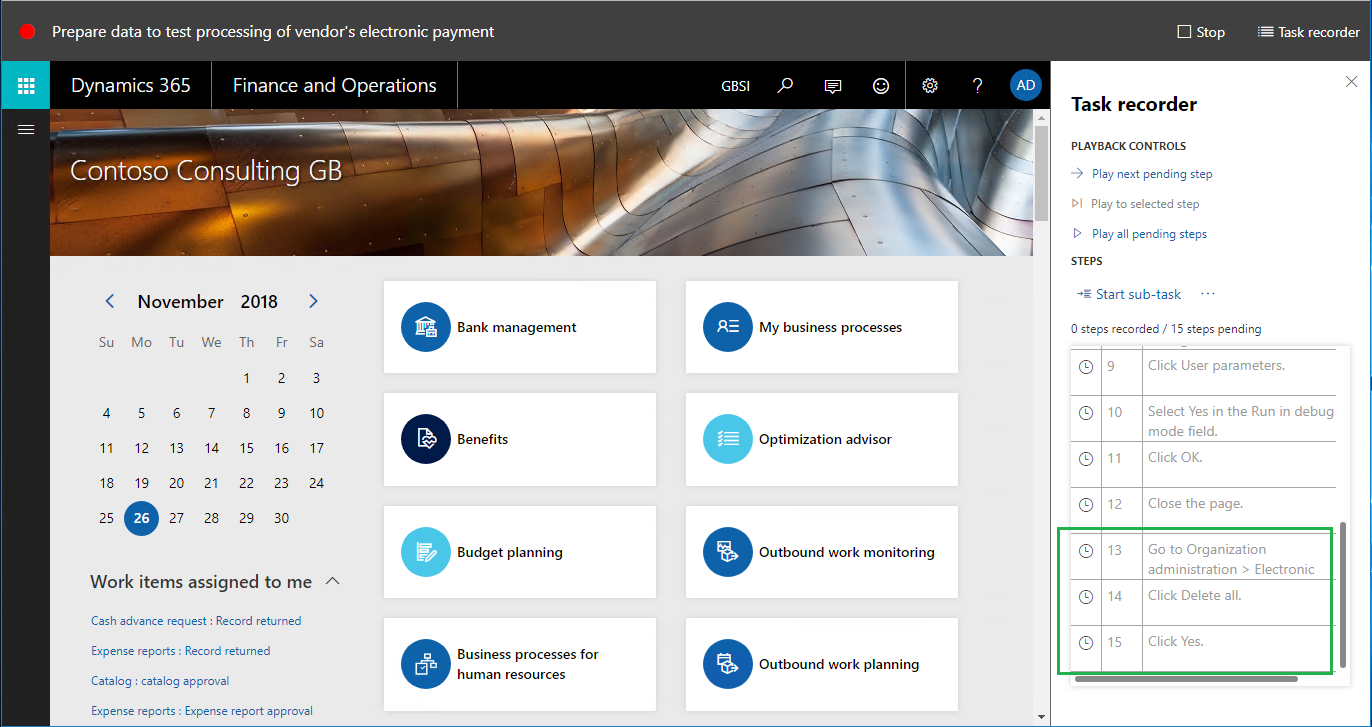Go to next month in calendar
This screenshot has width=1372, height=727.
(313, 301)
